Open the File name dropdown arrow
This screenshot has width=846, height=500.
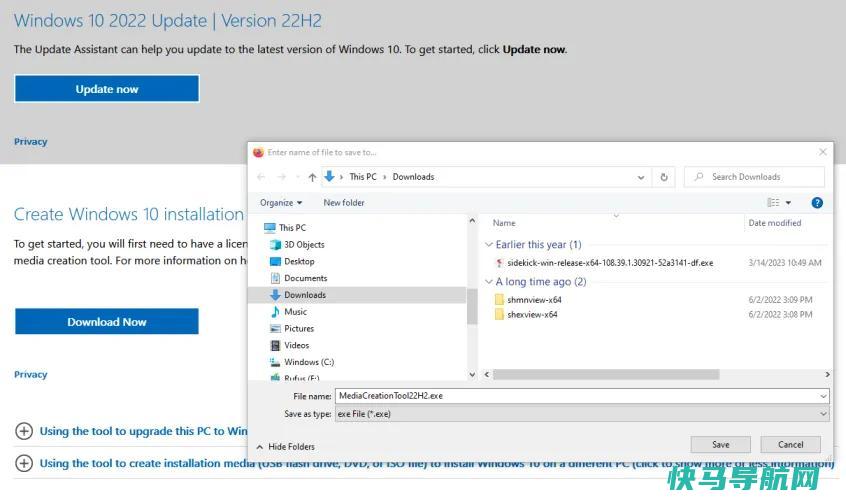[x=823, y=396]
